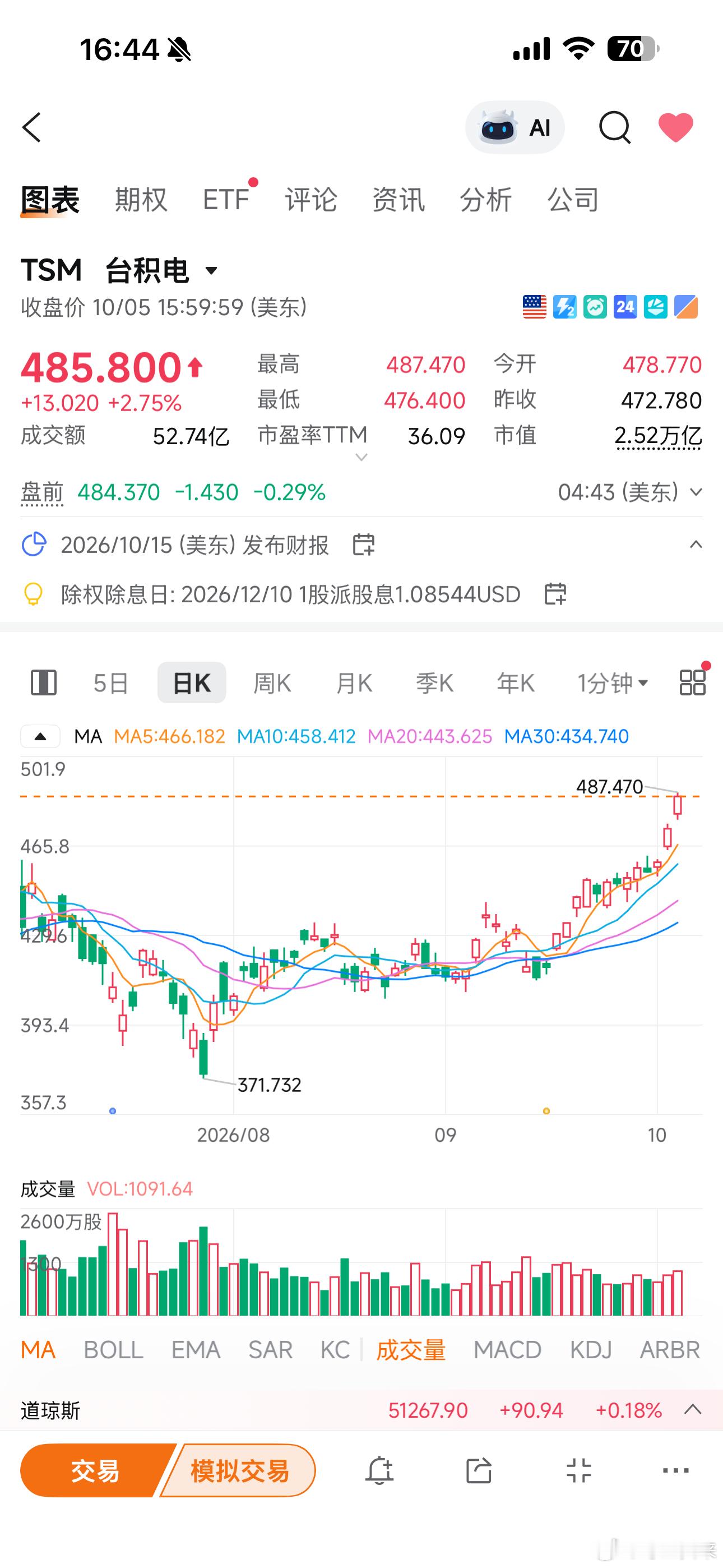This screenshot has height=1568, width=723.
Task: Enable the BOLL indicator
Action: tap(113, 1349)
